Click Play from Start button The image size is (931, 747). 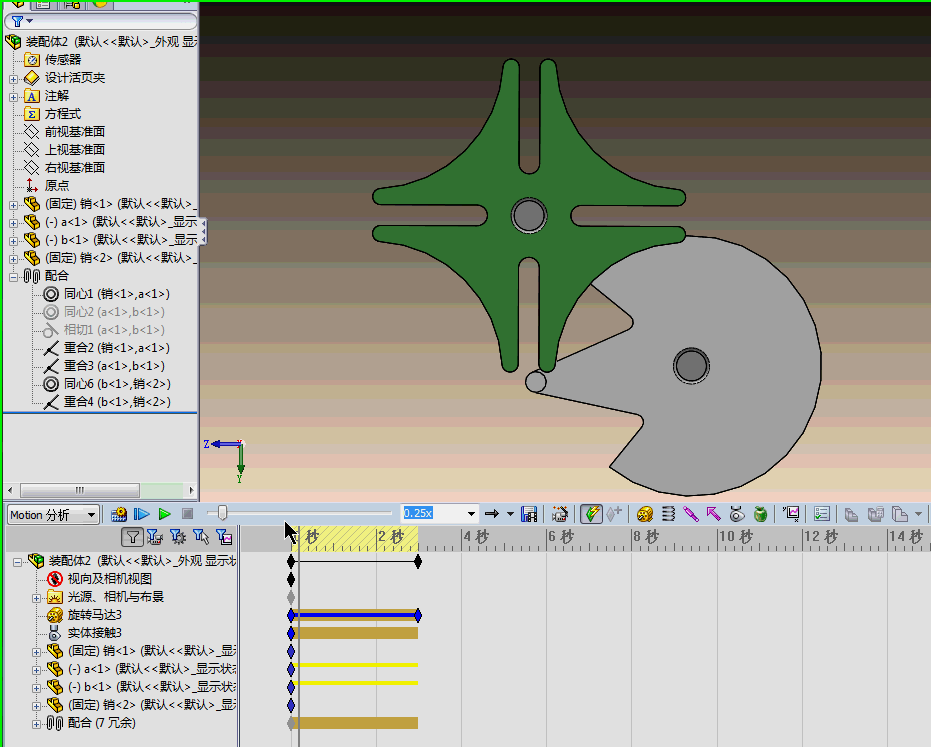pos(142,514)
